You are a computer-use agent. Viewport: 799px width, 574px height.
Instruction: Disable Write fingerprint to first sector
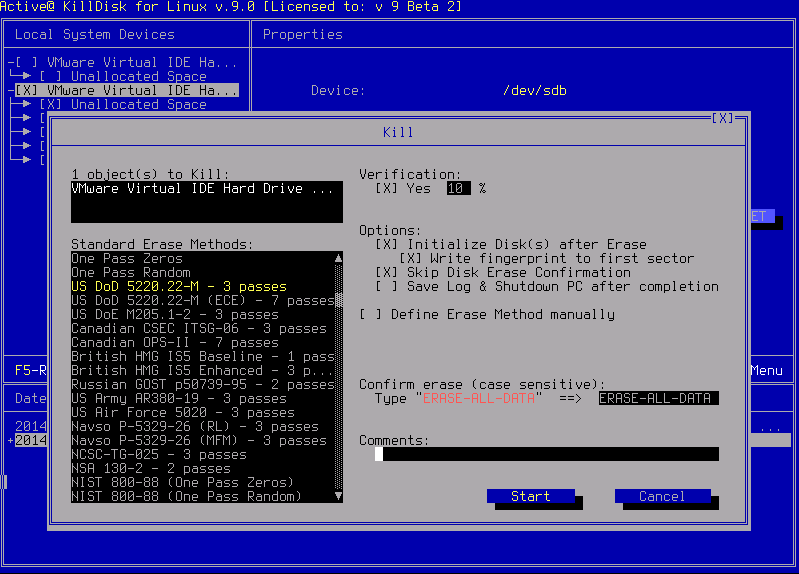click(x=410, y=258)
